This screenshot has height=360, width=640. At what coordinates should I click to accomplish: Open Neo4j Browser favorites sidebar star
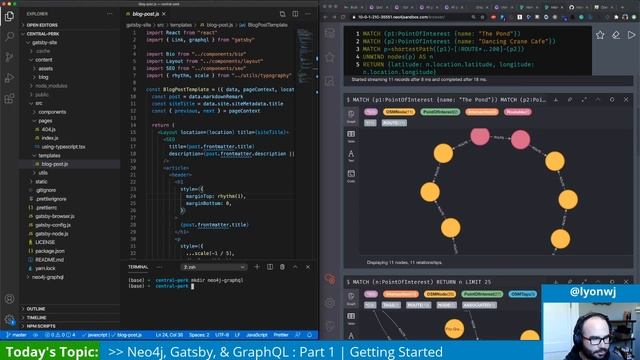tap(330, 58)
